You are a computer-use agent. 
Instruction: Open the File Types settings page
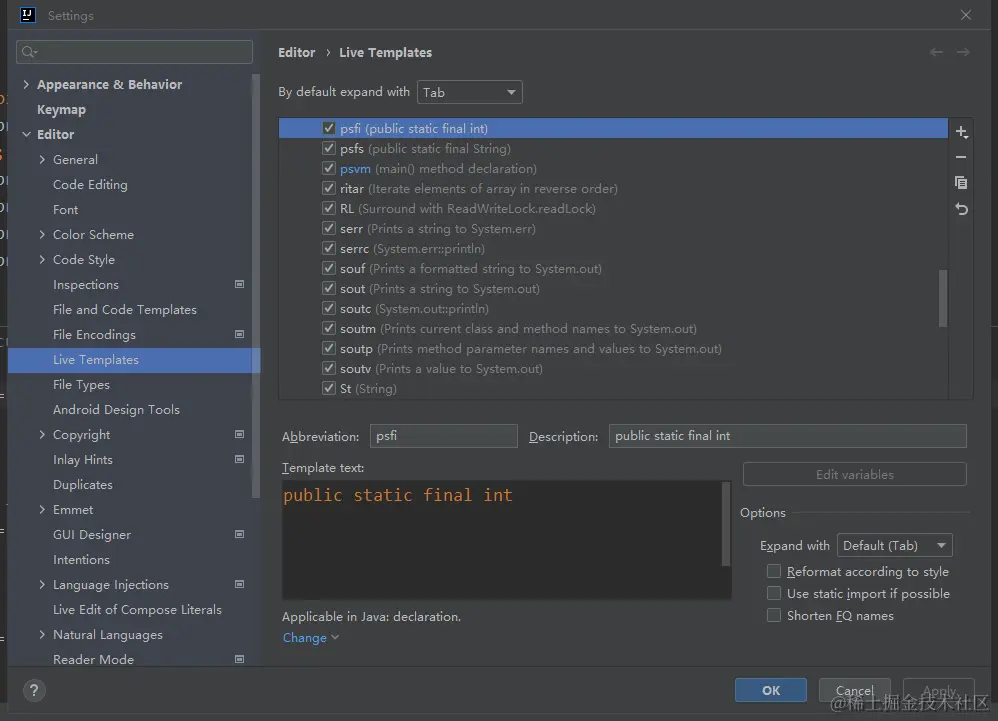coord(81,384)
